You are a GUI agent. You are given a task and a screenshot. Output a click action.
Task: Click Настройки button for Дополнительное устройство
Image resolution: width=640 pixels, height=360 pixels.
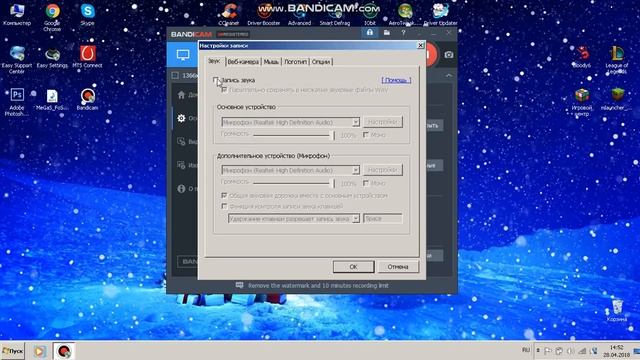point(382,170)
